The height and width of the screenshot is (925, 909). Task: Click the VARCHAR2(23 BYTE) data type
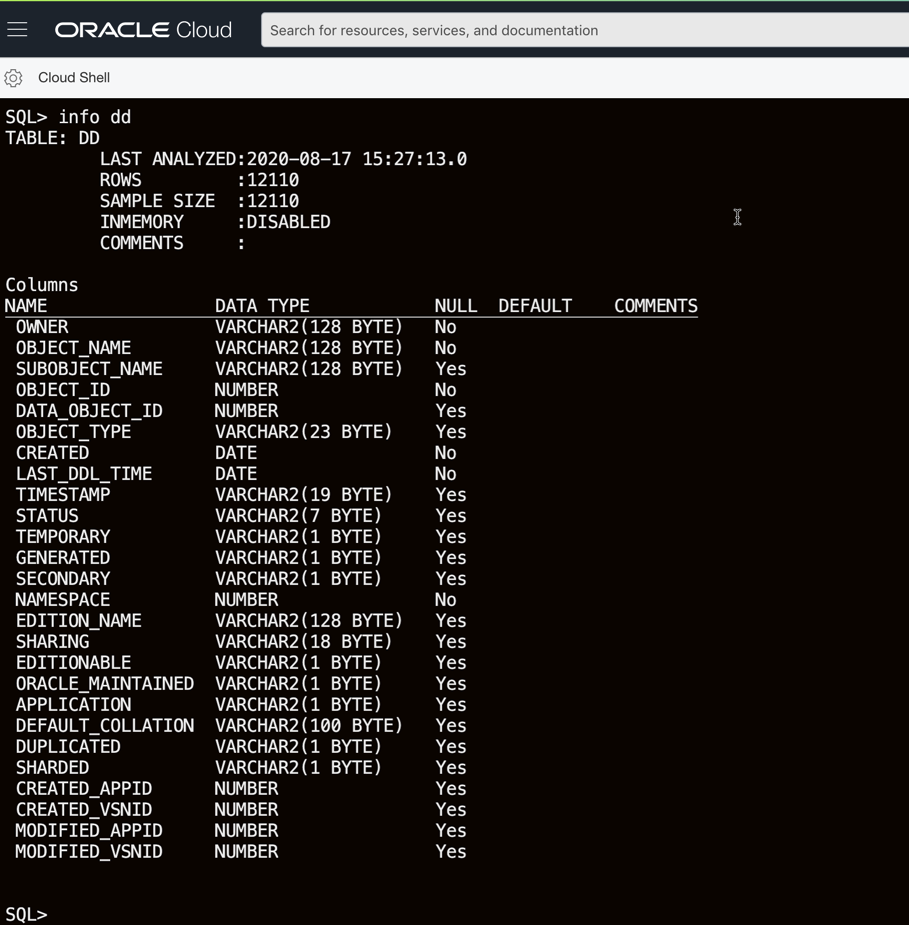pyautogui.click(x=303, y=432)
